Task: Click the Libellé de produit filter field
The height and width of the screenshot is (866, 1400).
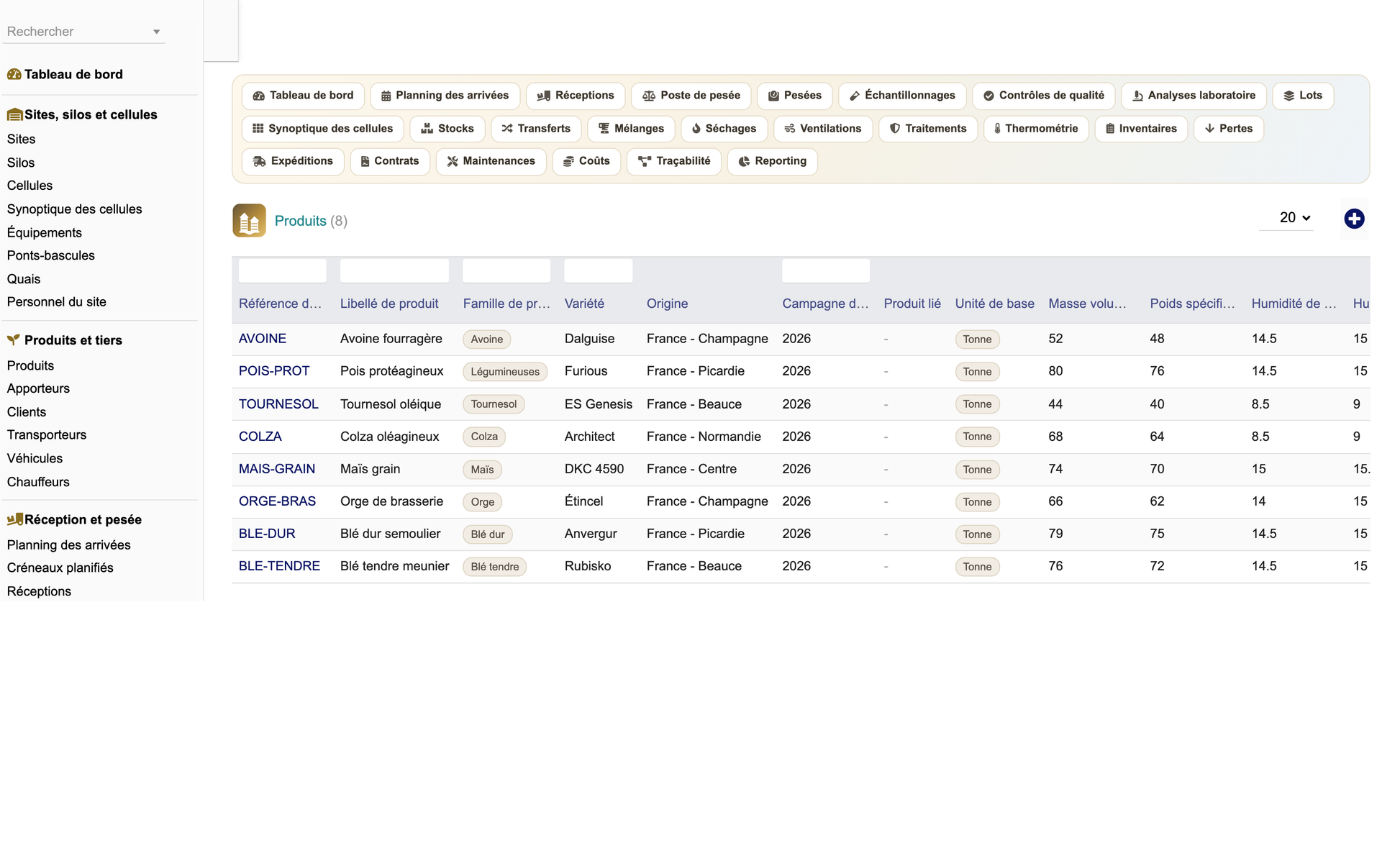Action: pos(394,271)
